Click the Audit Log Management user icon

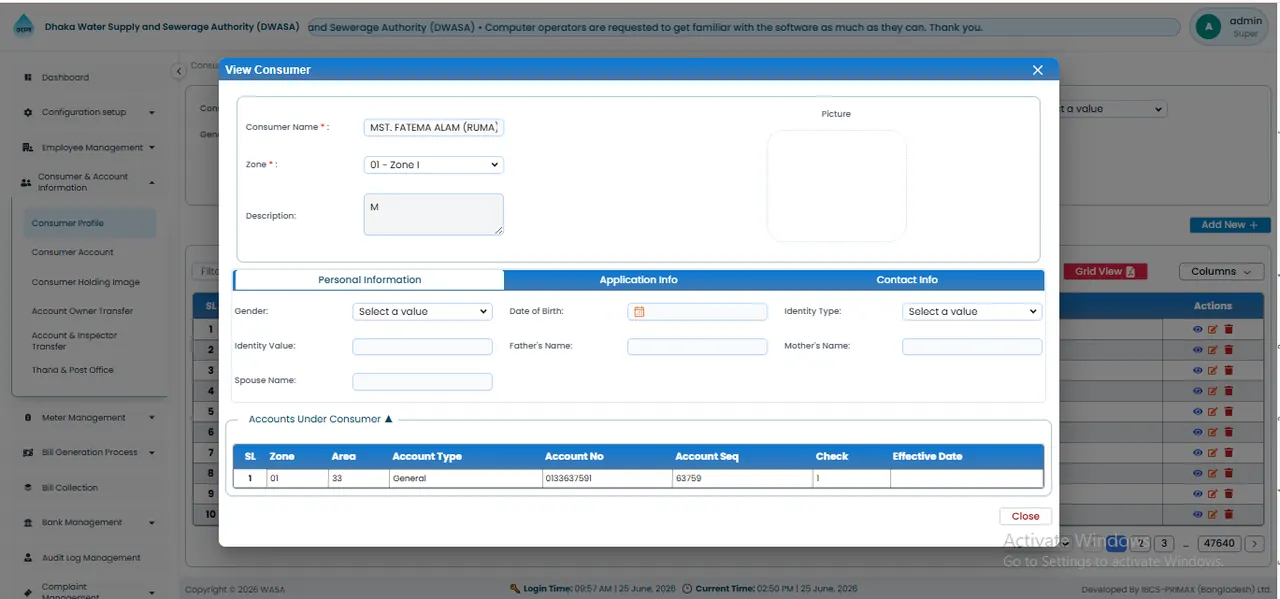pyautogui.click(x=28, y=558)
